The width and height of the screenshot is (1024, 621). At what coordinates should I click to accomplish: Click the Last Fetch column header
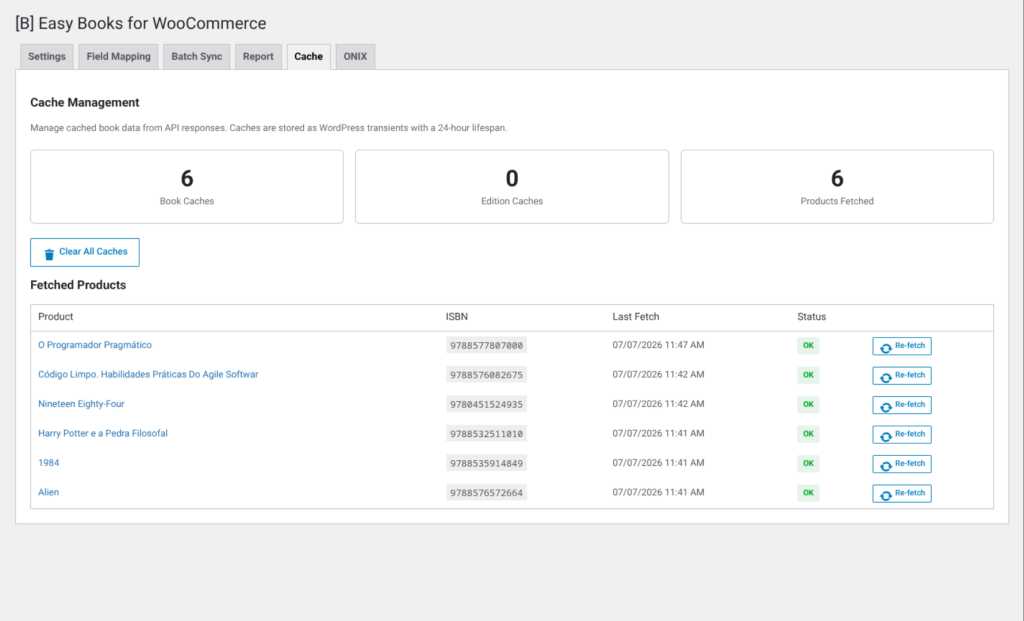click(x=636, y=317)
